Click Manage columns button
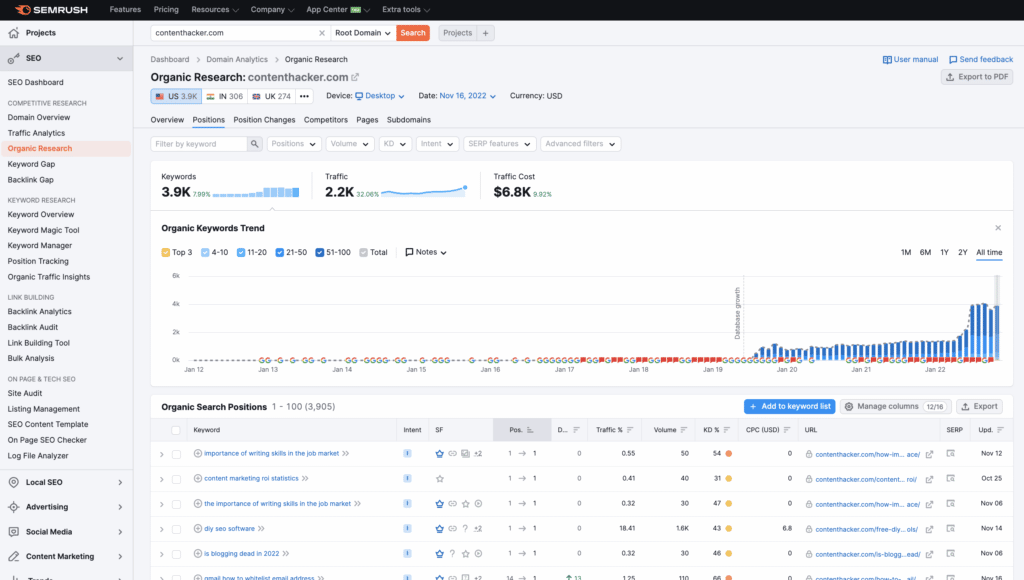The image size is (1024, 580). [895, 406]
